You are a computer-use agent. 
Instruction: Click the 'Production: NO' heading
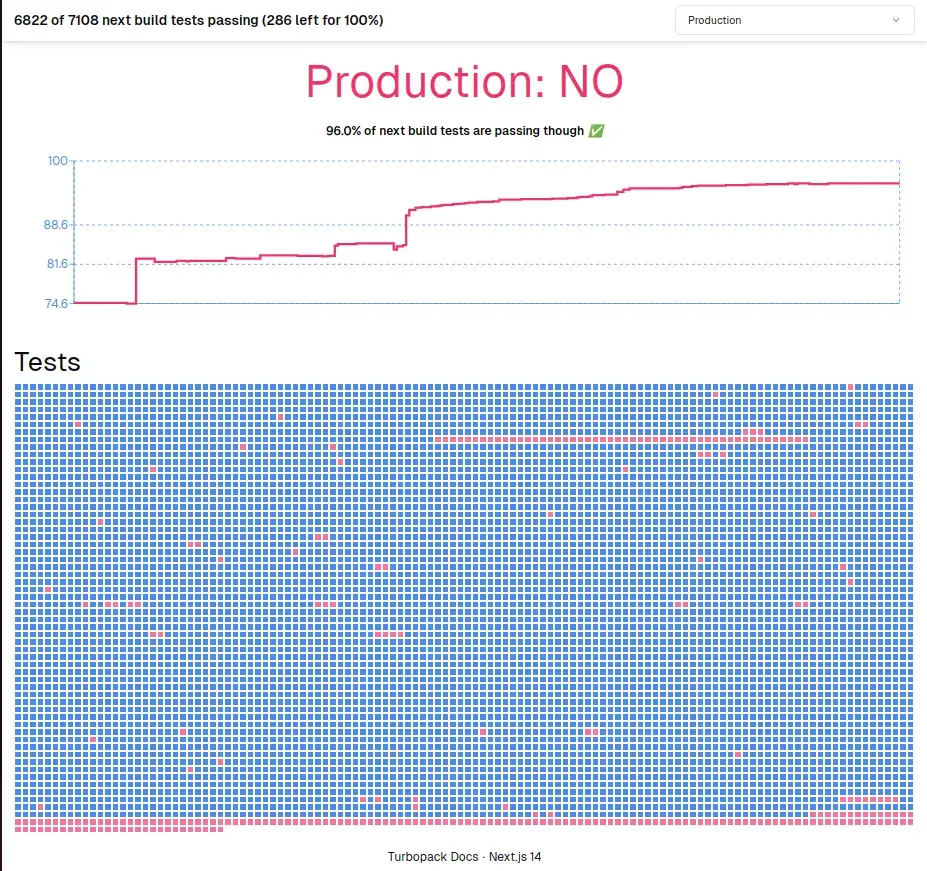pyautogui.click(x=463, y=82)
